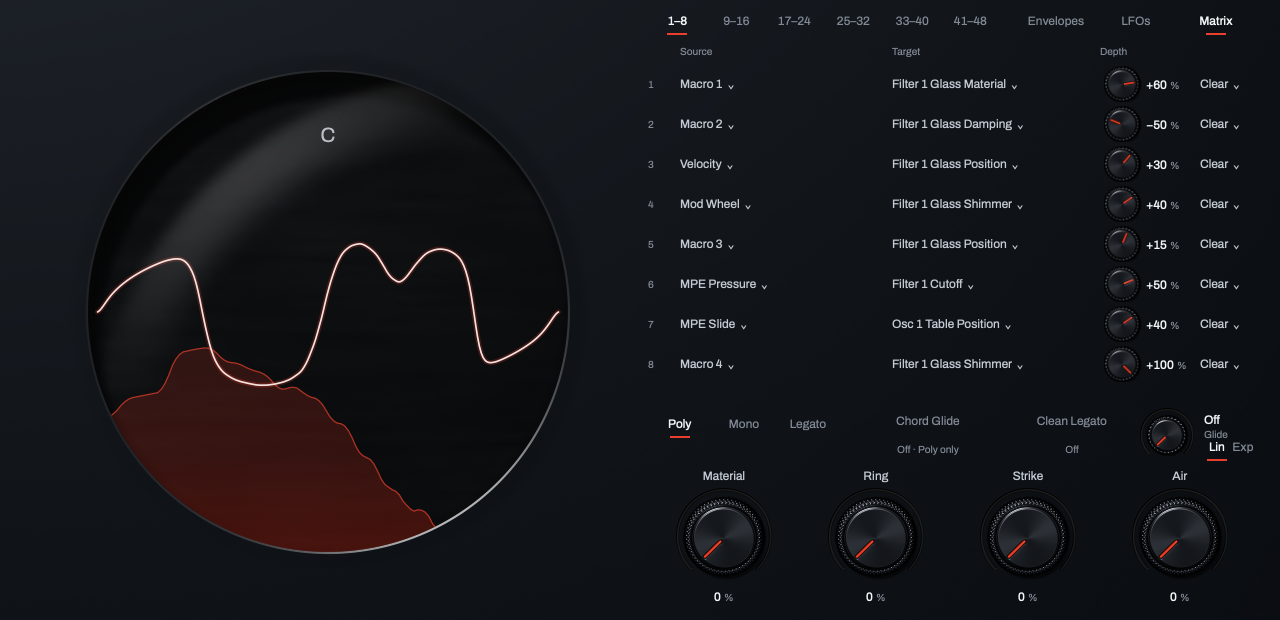Click the Strike macro knob
Image resolution: width=1280 pixels, height=620 pixels.
[x=1028, y=536]
